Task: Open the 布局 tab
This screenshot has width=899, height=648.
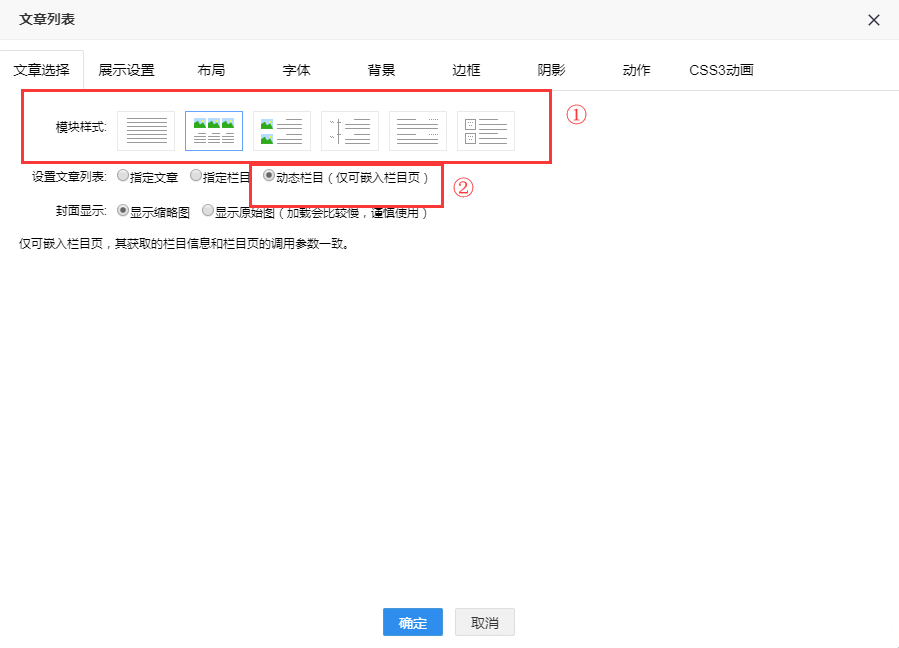Action: pos(211,70)
